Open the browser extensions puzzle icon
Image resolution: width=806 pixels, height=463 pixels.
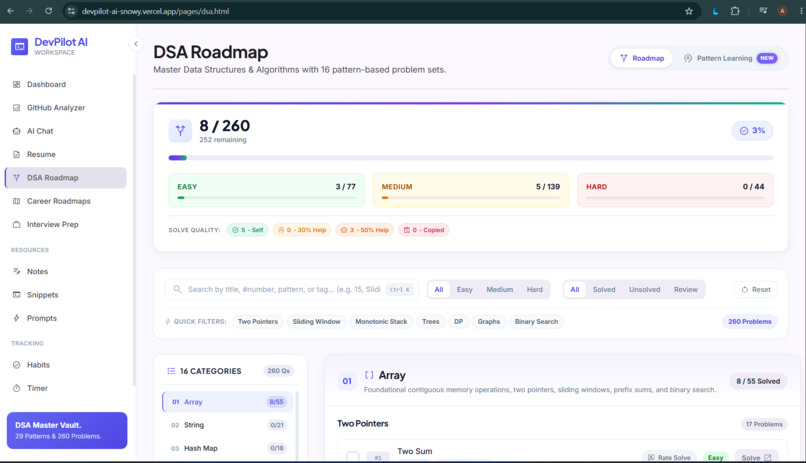pos(735,11)
